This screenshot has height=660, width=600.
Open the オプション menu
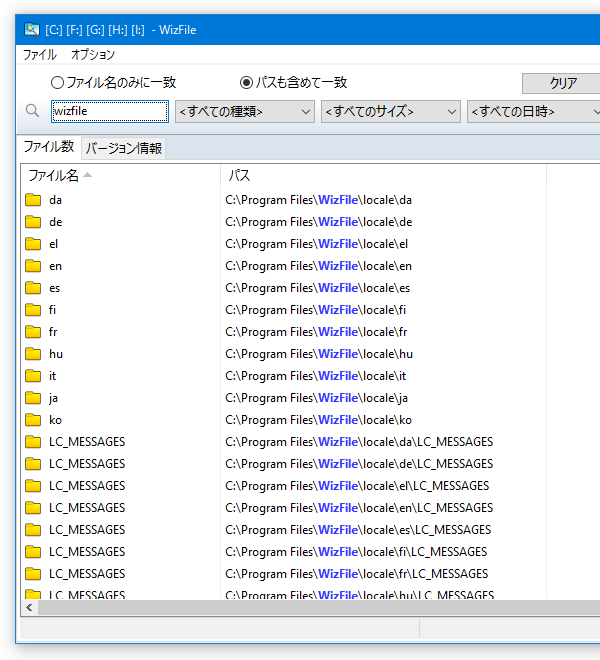pos(93,55)
